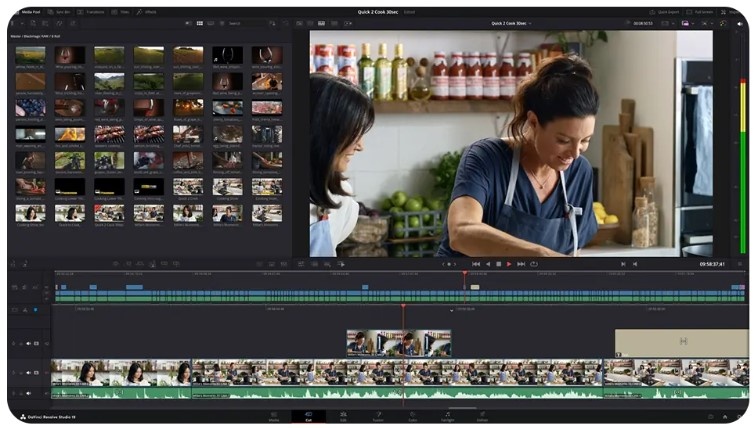Toggle the blue snapping icon left of timeline
Viewport: 754px width, 428px height.
coord(36,310)
